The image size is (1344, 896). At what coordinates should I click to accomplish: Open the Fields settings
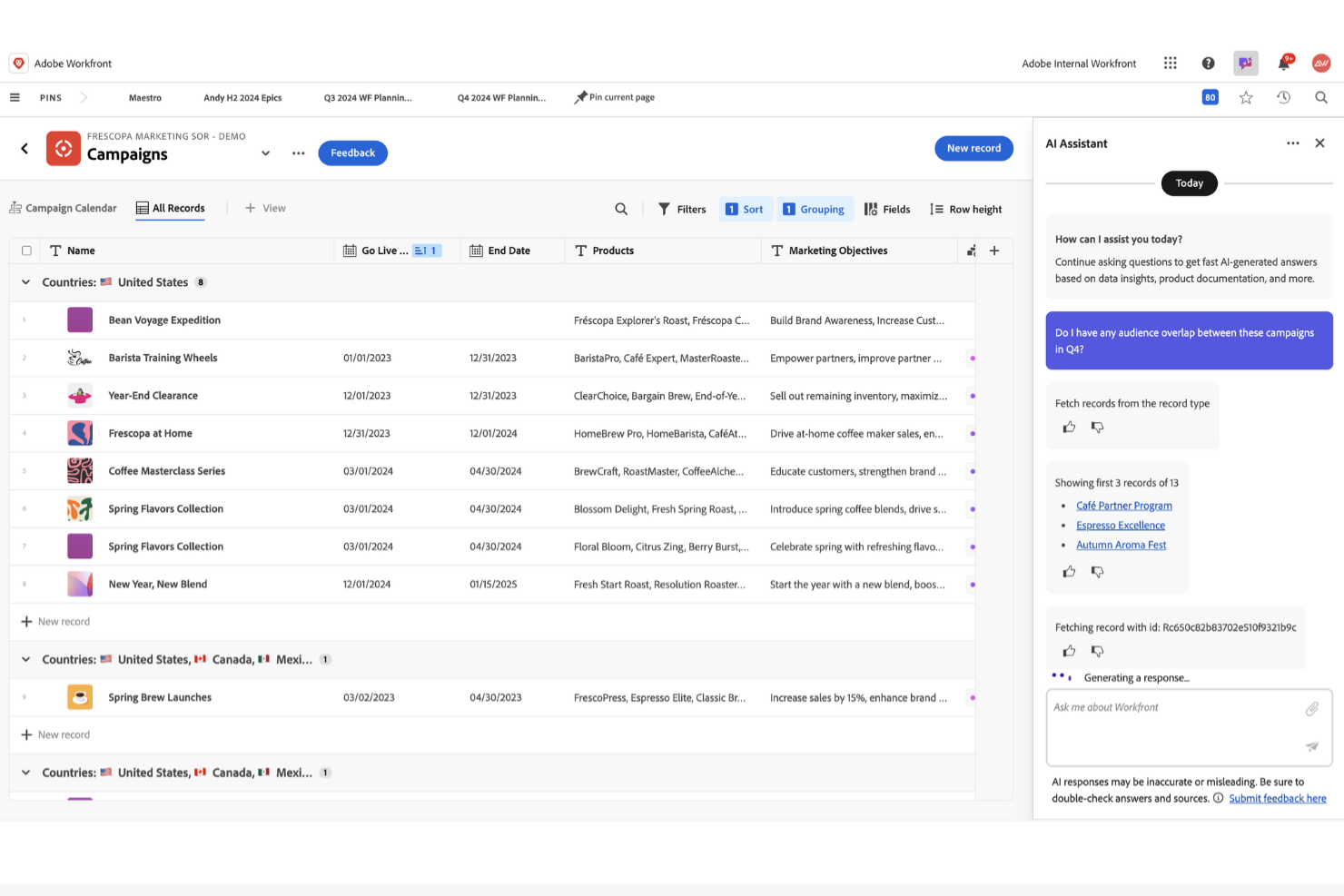coord(887,209)
